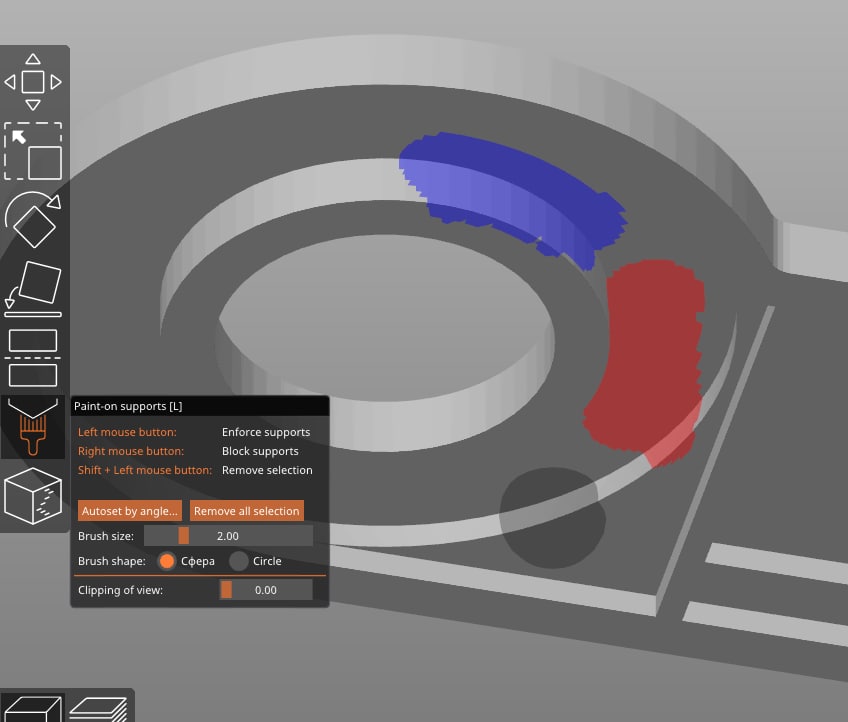Click the Block supports text
Image resolution: width=848 pixels, height=722 pixels.
pos(260,451)
